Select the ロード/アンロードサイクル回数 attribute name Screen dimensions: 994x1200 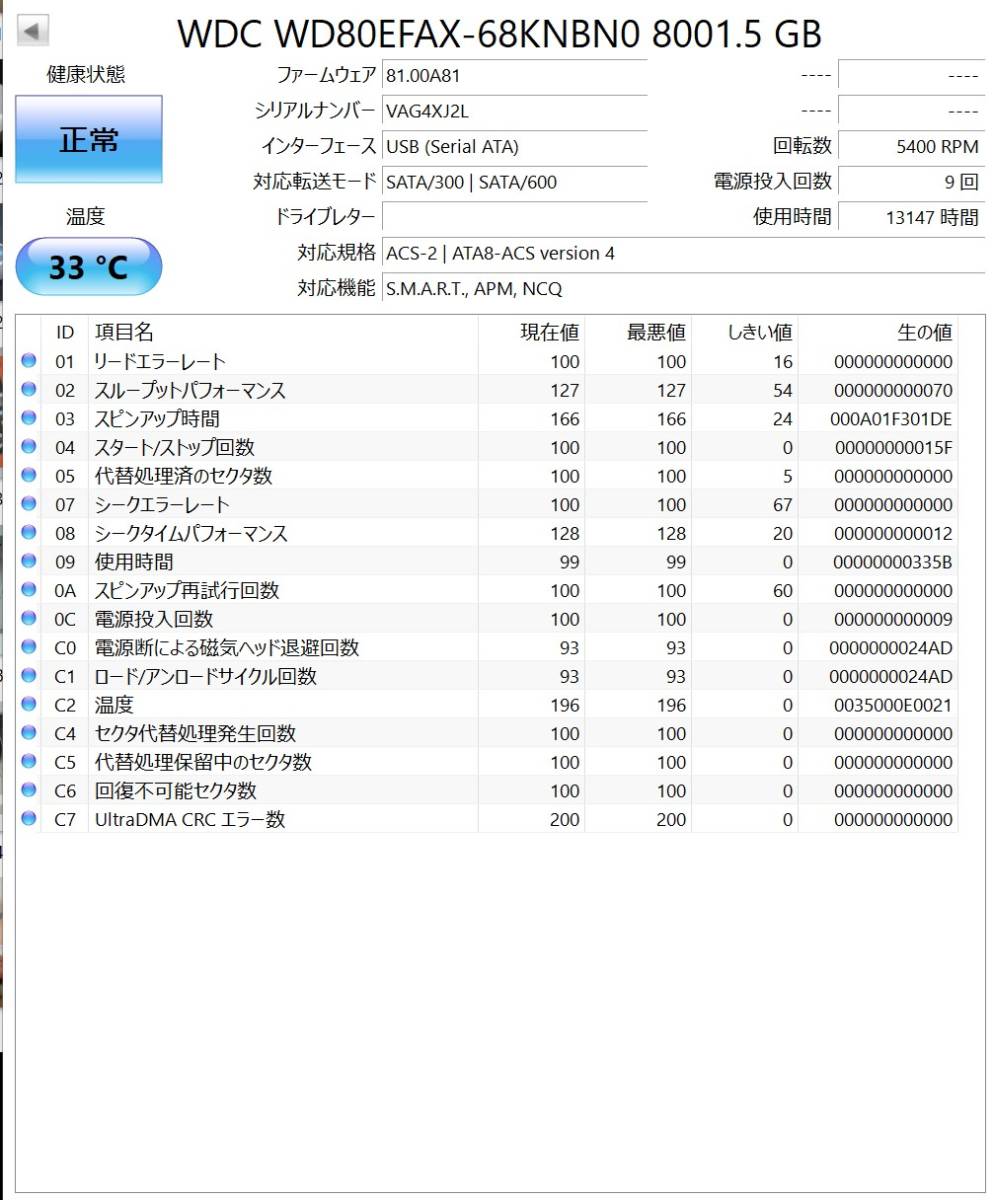click(206, 677)
